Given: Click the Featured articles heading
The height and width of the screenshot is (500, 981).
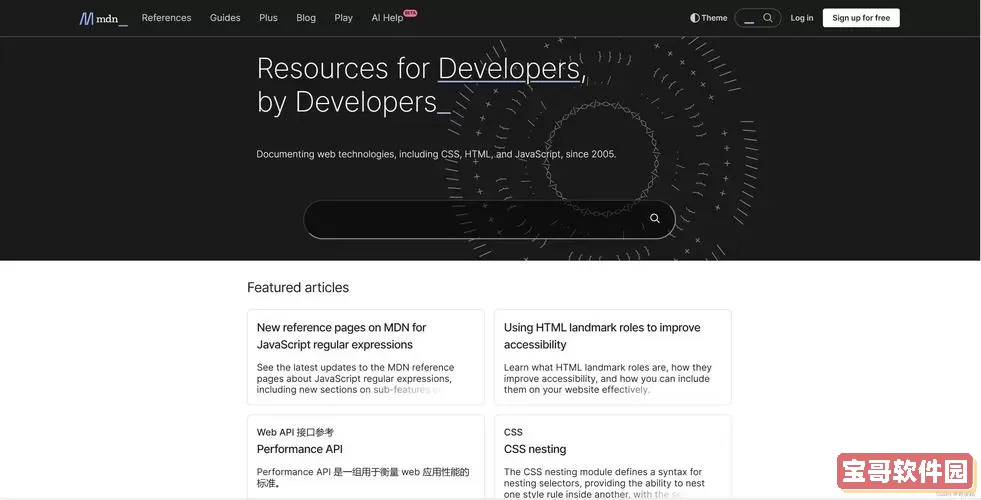Looking at the screenshot, I should click(x=298, y=288).
